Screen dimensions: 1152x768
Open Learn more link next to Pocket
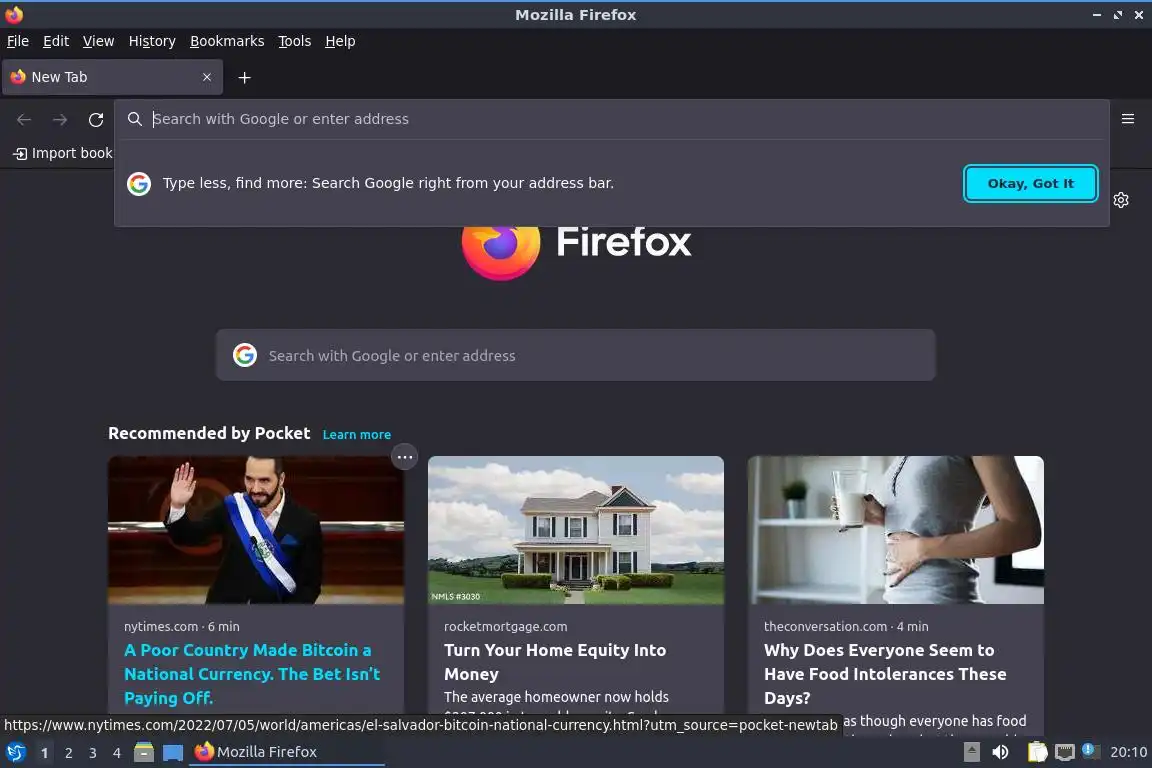tap(356, 434)
